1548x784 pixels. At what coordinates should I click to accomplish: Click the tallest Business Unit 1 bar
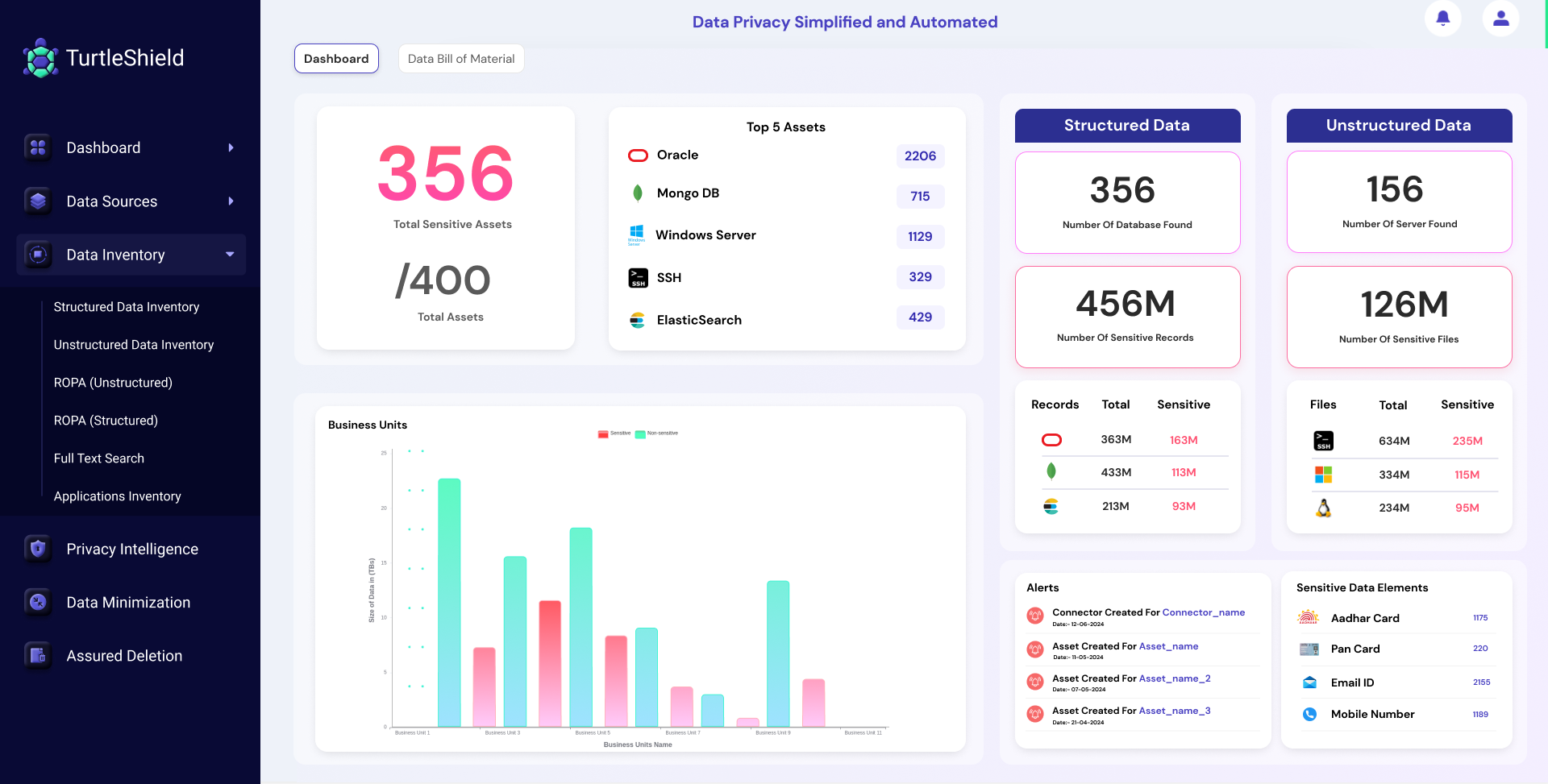click(x=449, y=603)
